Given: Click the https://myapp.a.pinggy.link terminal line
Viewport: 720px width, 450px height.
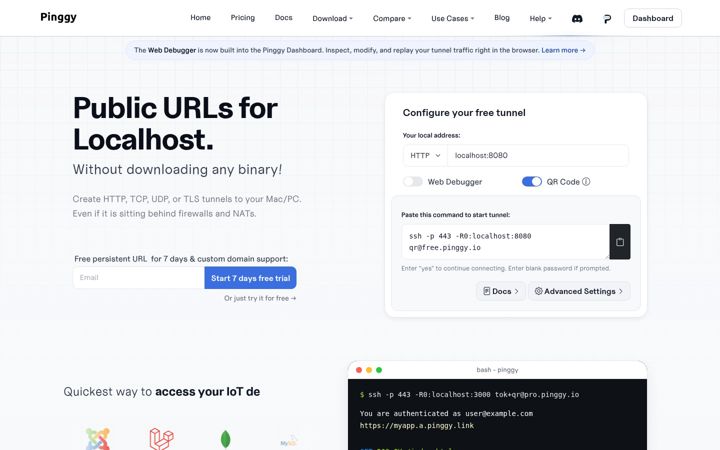Looking at the screenshot, I should [x=417, y=426].
